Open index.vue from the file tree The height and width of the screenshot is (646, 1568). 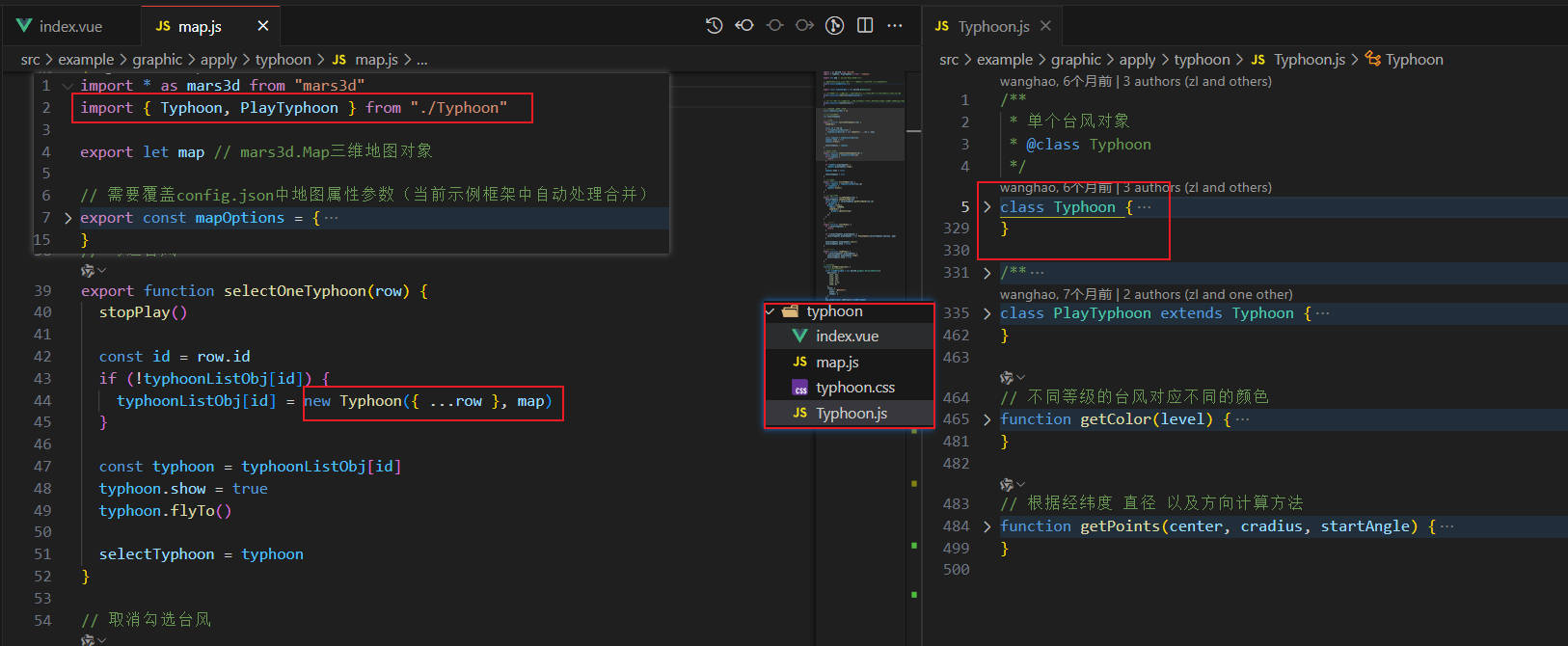coord(846,336)
